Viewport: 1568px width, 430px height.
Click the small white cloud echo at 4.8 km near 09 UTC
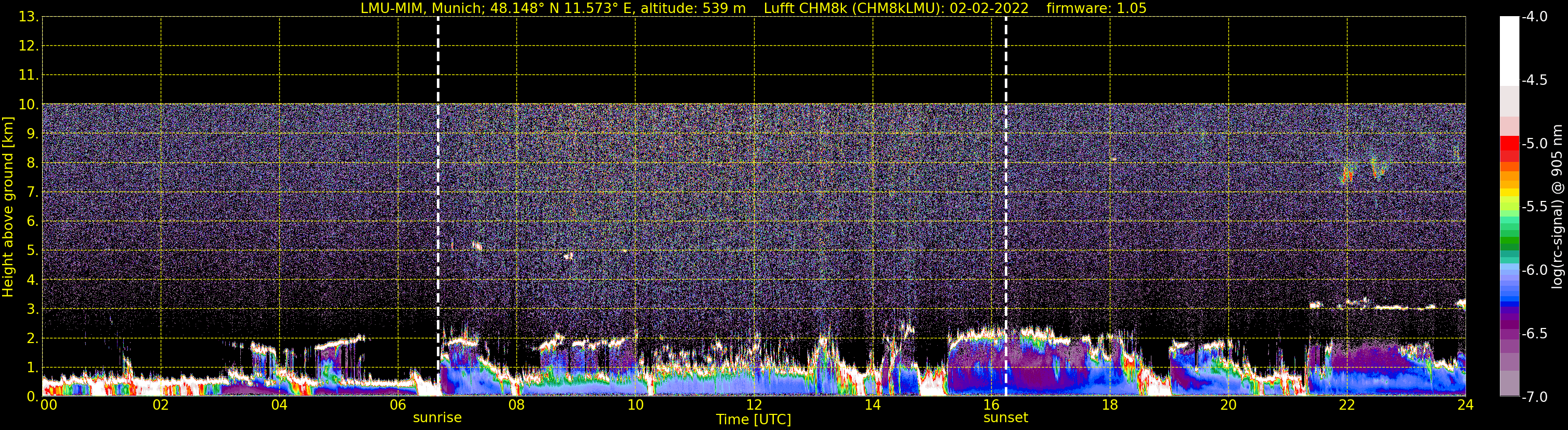click(x=568, y=257)
